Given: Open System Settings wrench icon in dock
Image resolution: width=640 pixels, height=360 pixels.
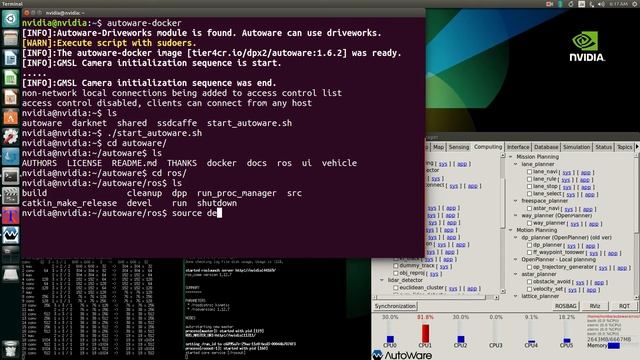Looking at the screenshot, I should [10, 136].
